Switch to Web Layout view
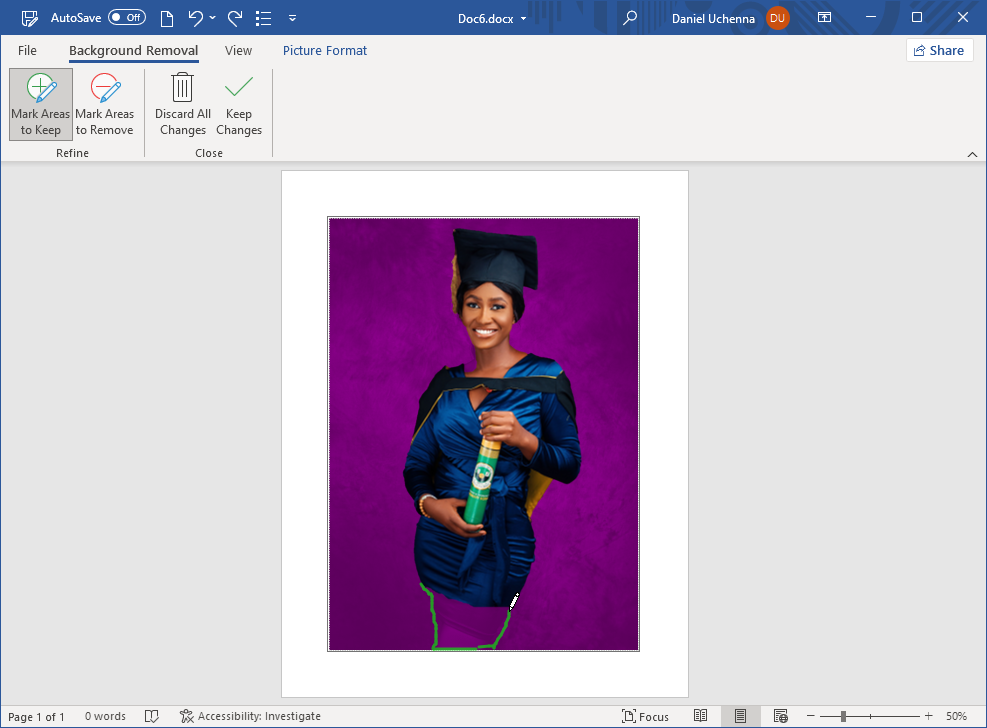 tap(779, 716)
